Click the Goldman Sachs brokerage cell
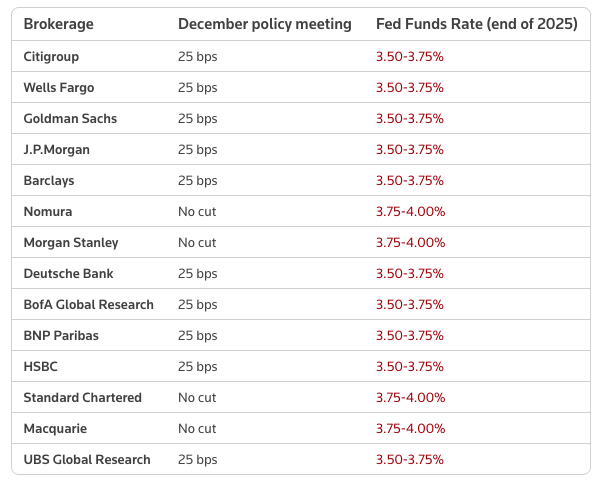The width and height of the screenshot is (608, 489). point(70,119)
